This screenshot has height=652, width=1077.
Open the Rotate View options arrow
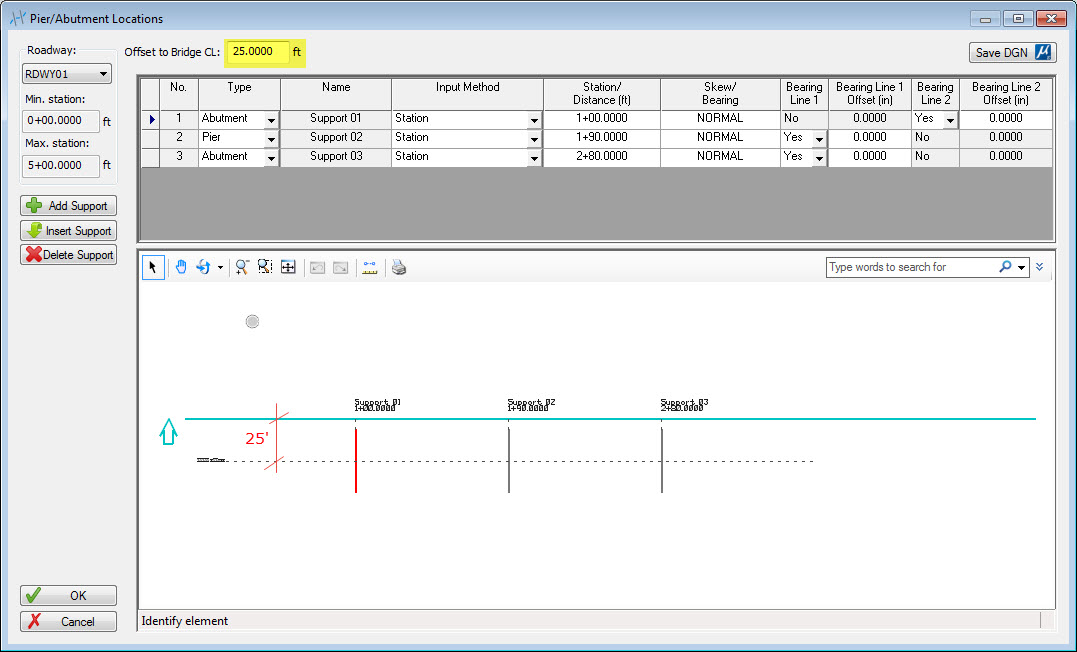(220, 267)
